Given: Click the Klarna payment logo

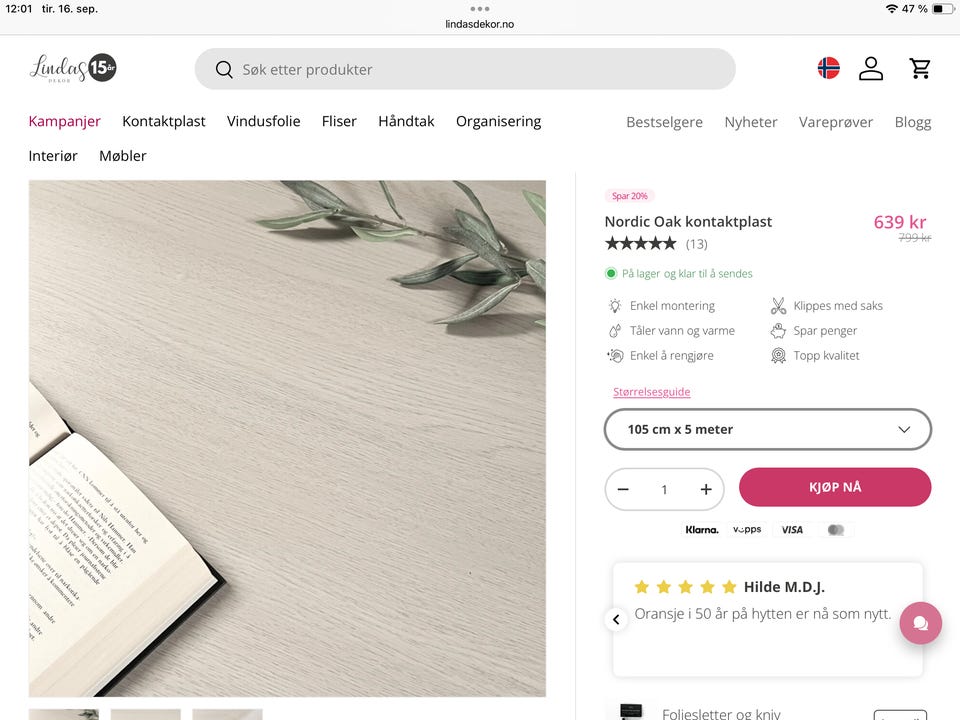Looking at the screenshot, I should click(x=702, y=530).
